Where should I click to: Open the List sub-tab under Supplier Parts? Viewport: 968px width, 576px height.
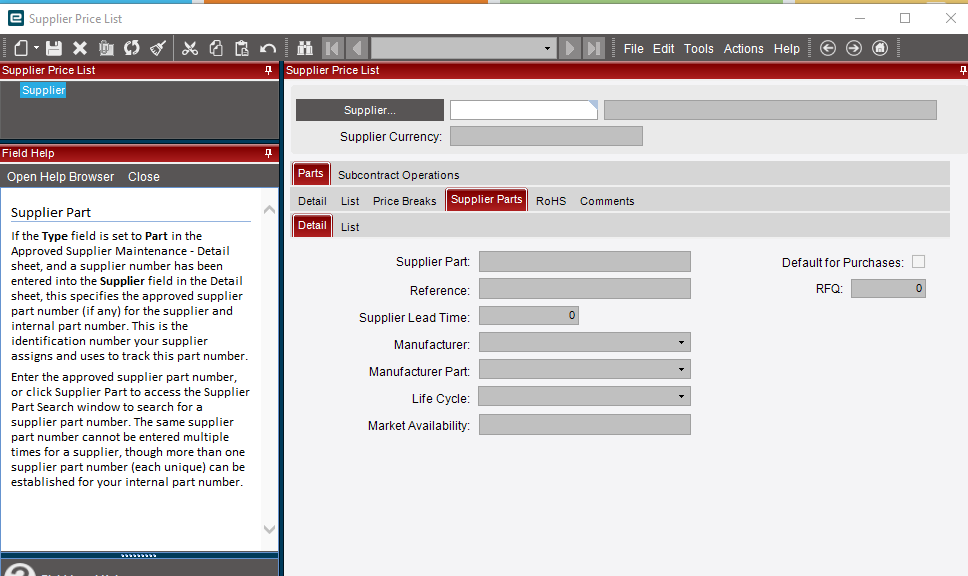point(350,227)
